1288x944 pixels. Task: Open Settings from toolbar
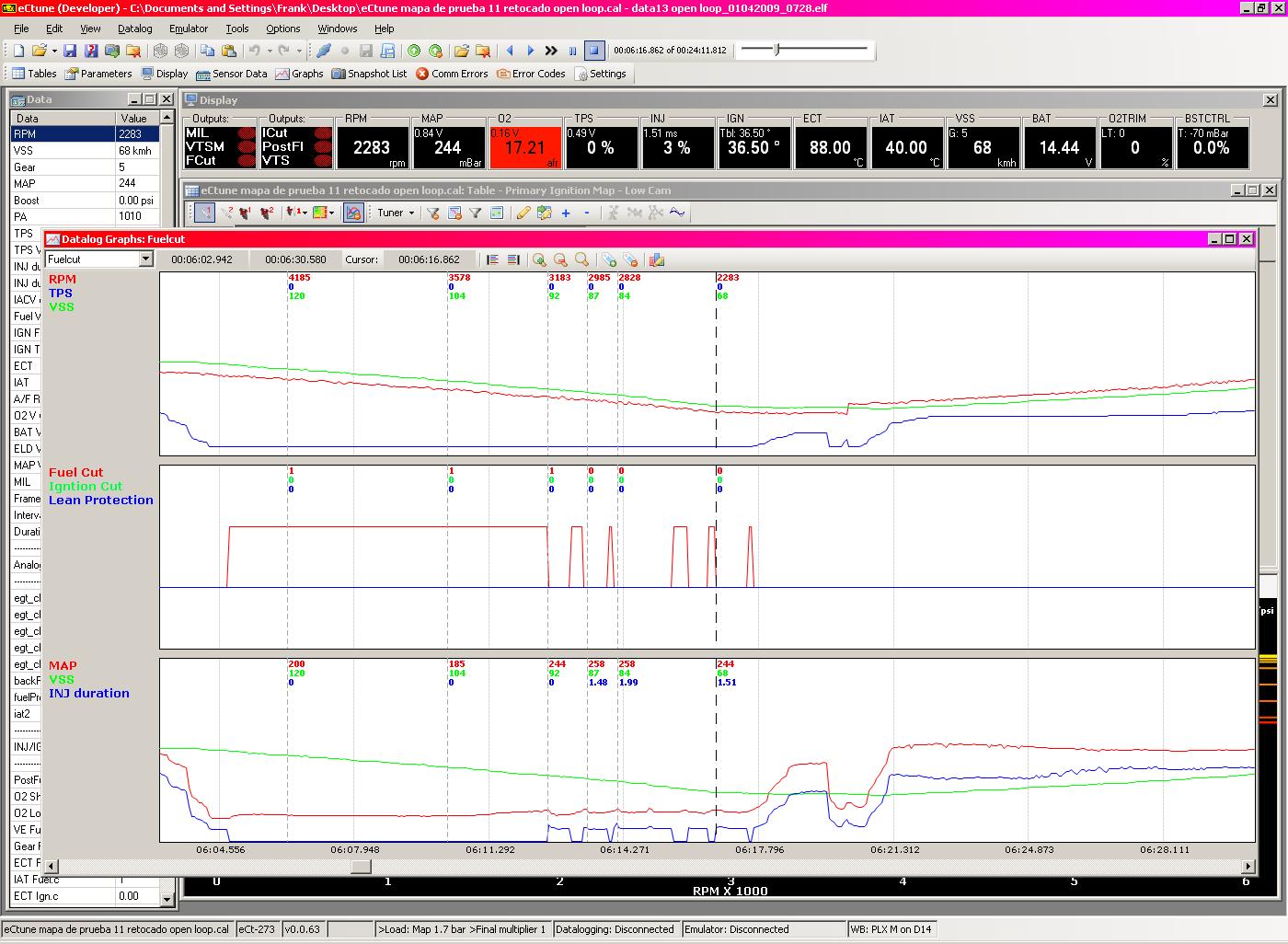tap(600, 74)
